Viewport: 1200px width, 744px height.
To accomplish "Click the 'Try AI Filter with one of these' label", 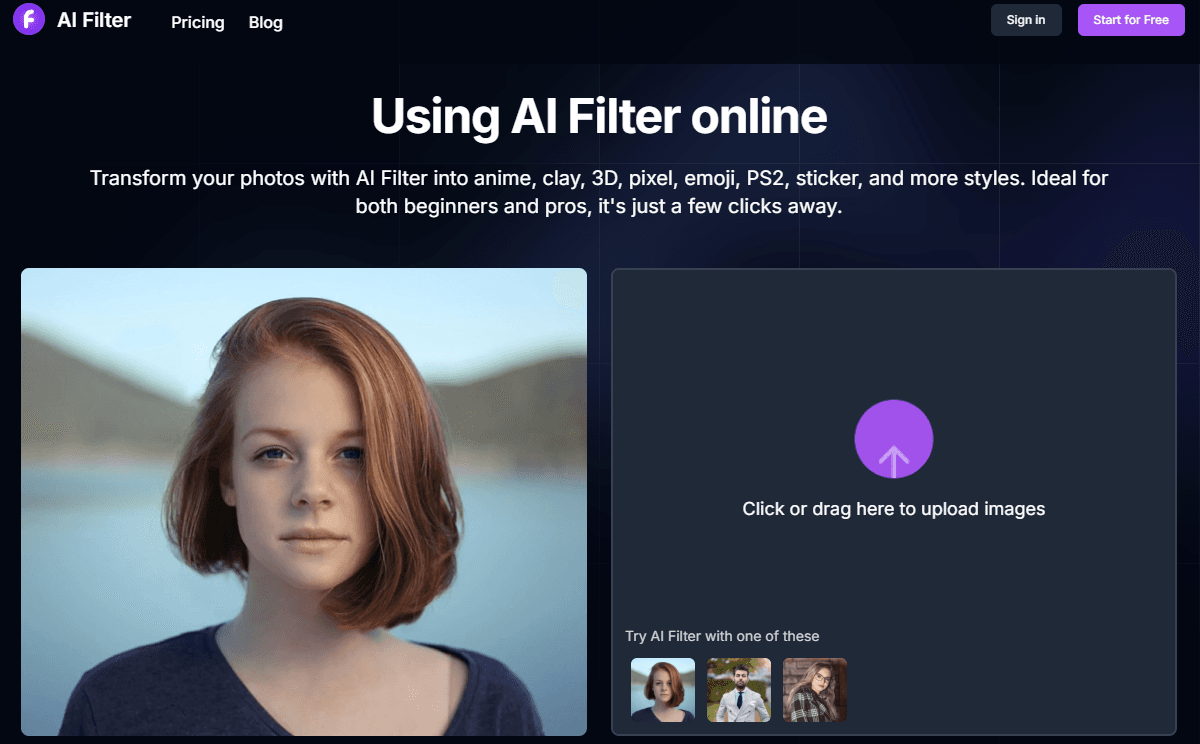I will click(x=722, y=636).
